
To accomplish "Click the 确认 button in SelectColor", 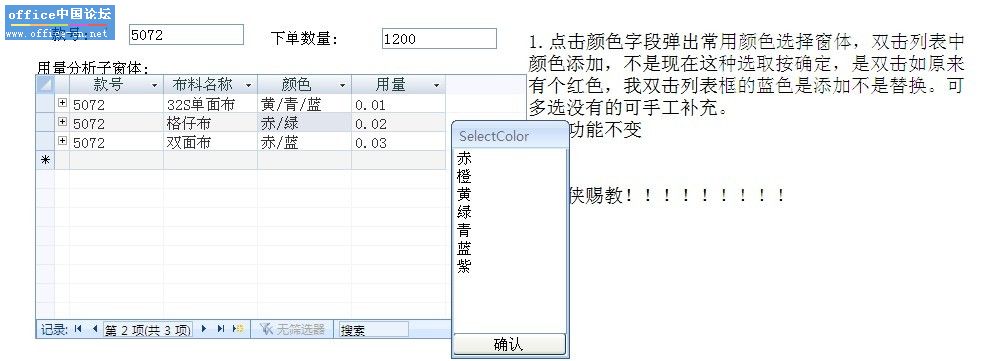I will click(509, 345).
